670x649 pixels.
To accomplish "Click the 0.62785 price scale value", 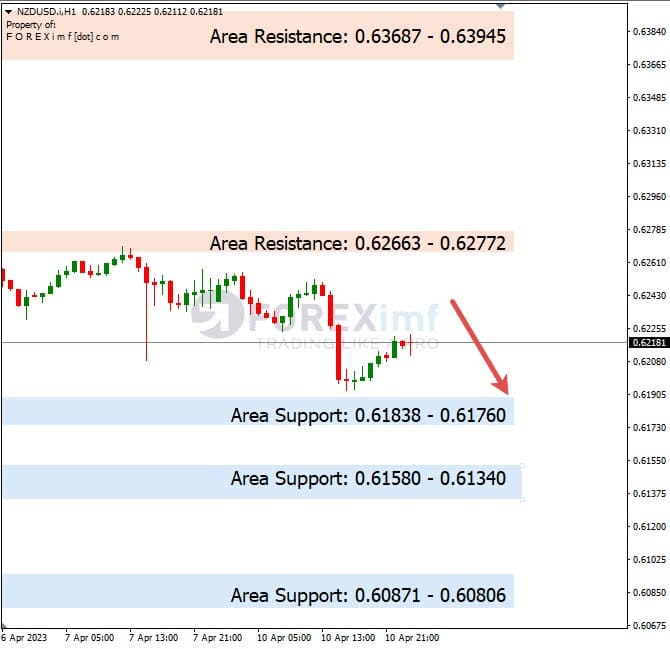I will pyautogui.click(x=649, y=229).
